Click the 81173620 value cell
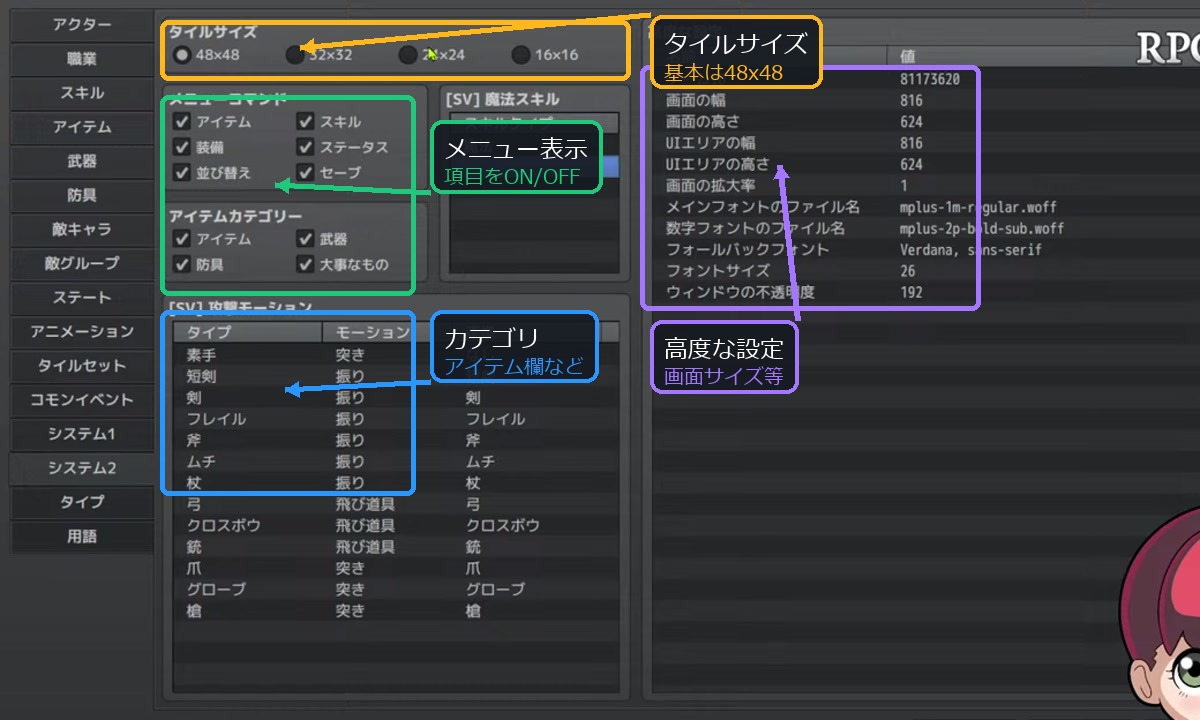The height and width of the screenshot is (720, 1200). point(930,79)
